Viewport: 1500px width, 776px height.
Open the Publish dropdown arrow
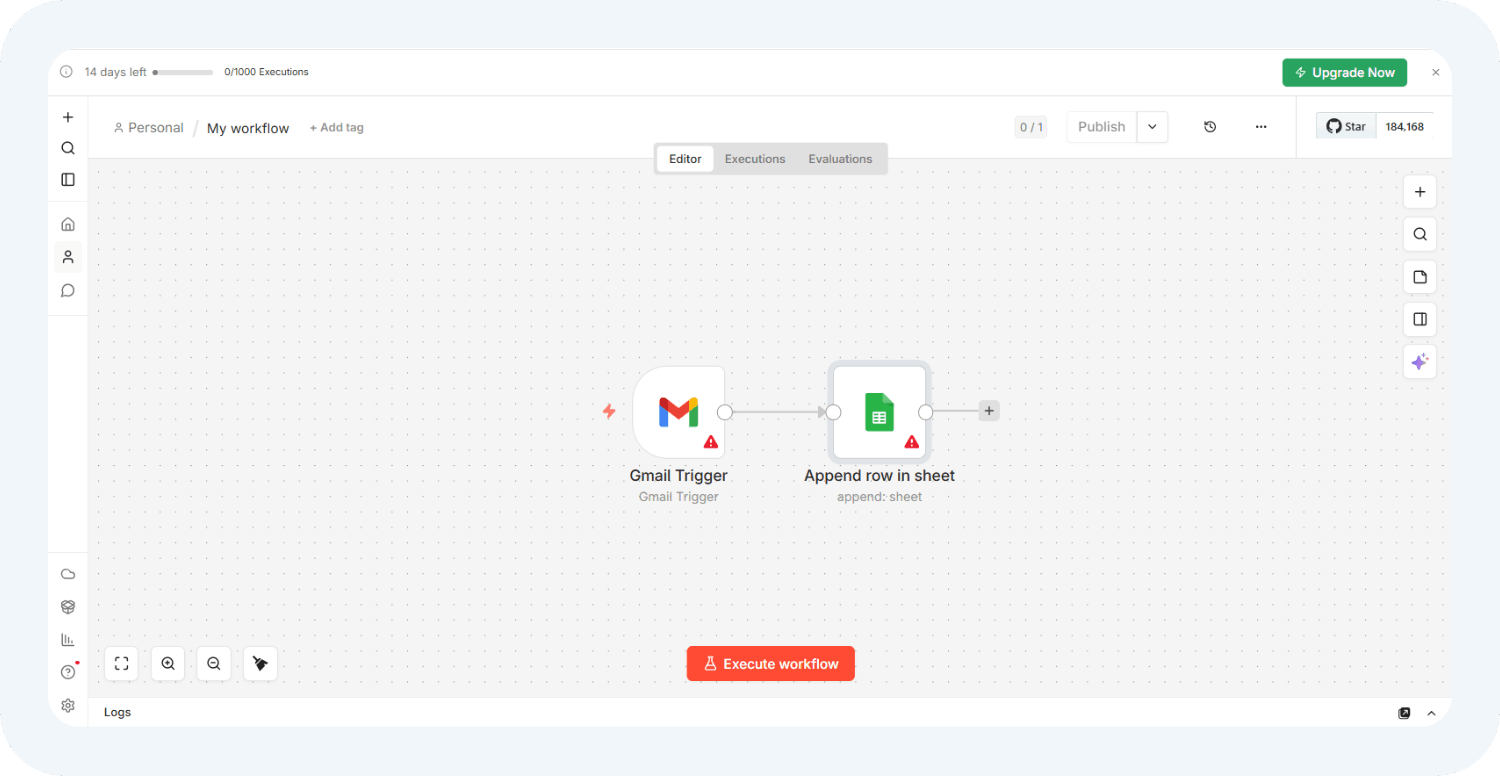pyautogui.click(x=1152, y=127)
